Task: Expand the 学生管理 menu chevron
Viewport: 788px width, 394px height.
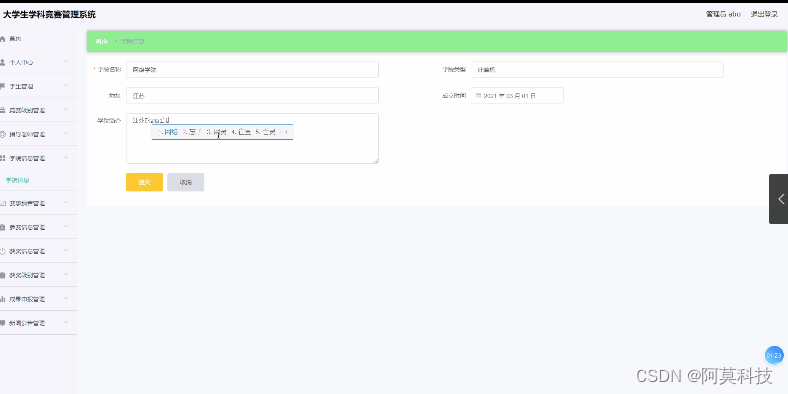Action: pyautogui.click(x=66, y=86)
